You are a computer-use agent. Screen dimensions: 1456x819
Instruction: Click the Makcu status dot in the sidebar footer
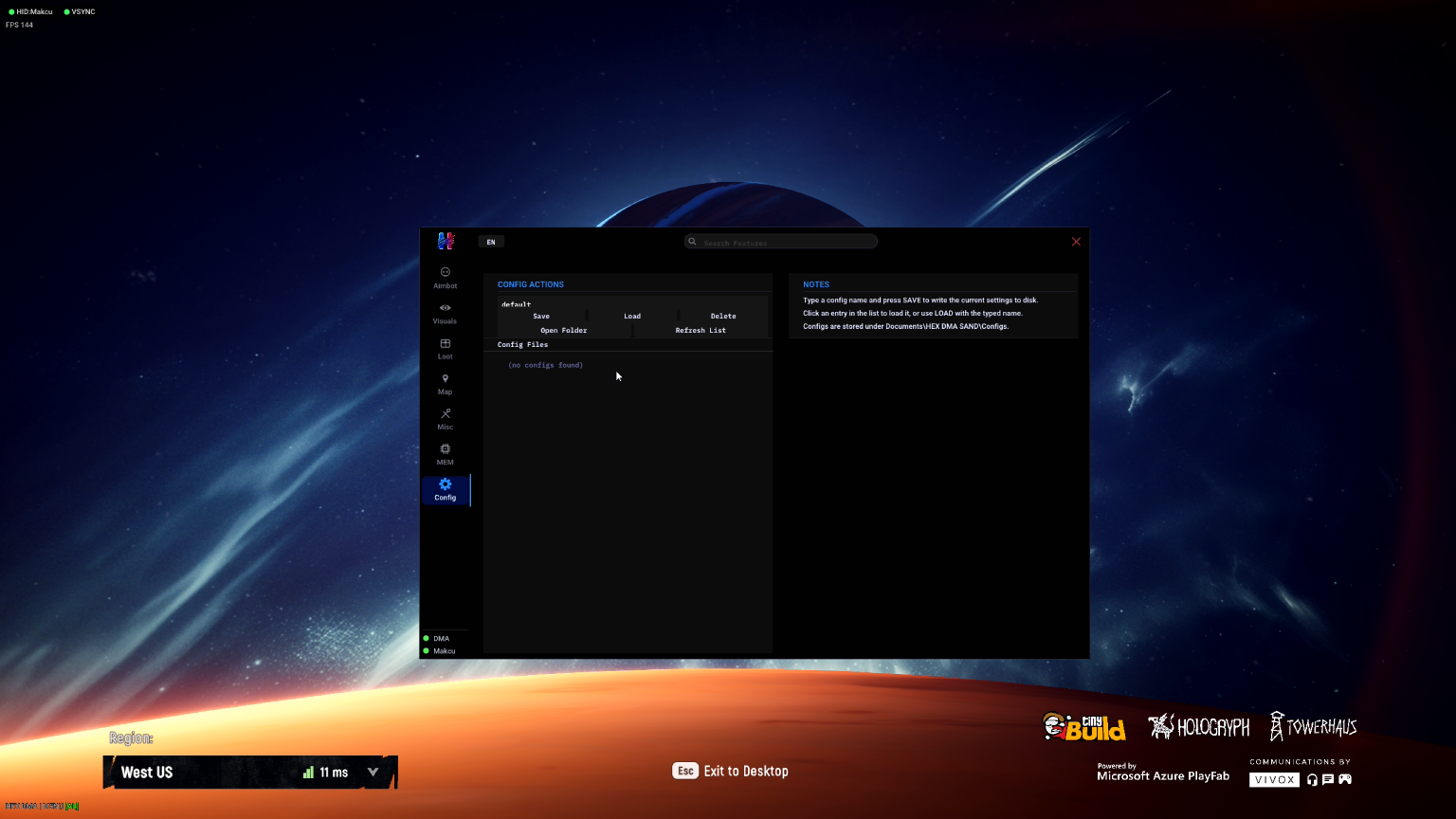pyautogui.click(x=427, y=651)
